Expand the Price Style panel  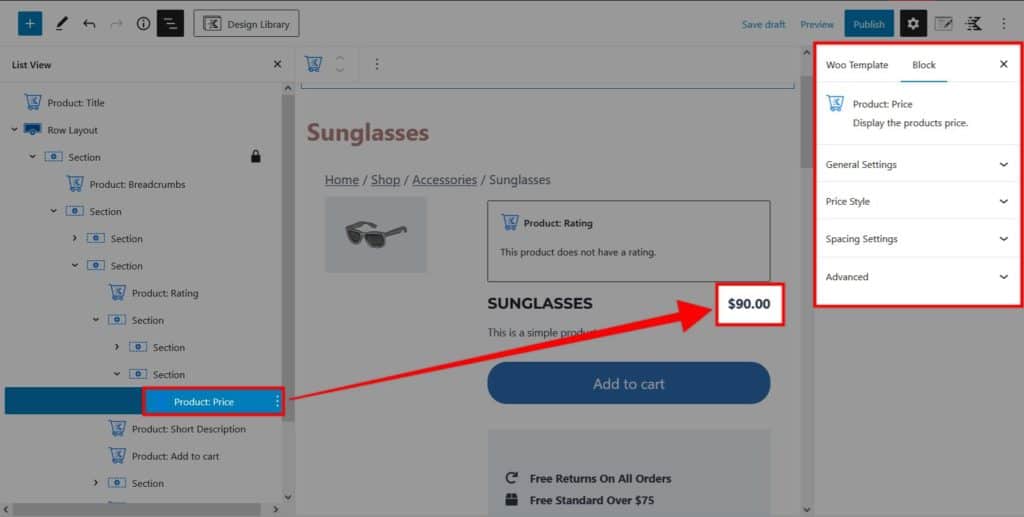pos(917,201)
